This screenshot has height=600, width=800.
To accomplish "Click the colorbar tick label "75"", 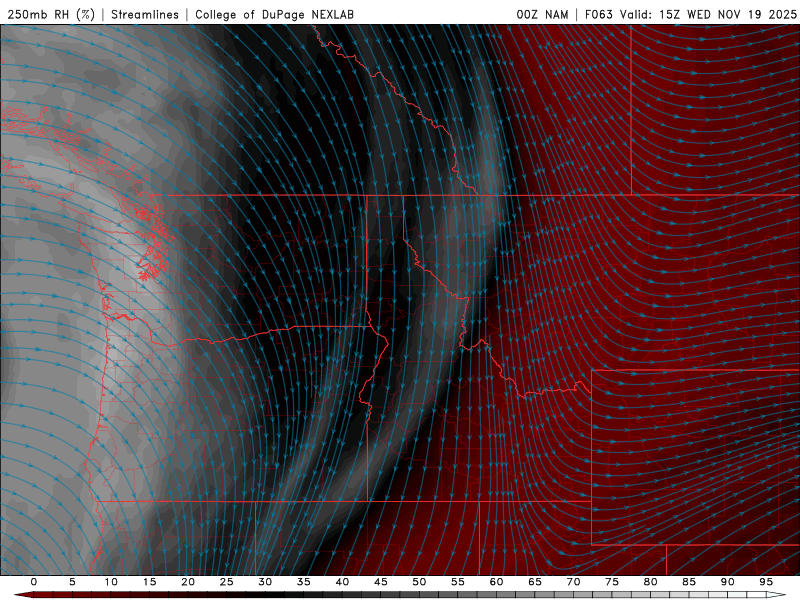I will pyautogui.click(x=612, y=582).
